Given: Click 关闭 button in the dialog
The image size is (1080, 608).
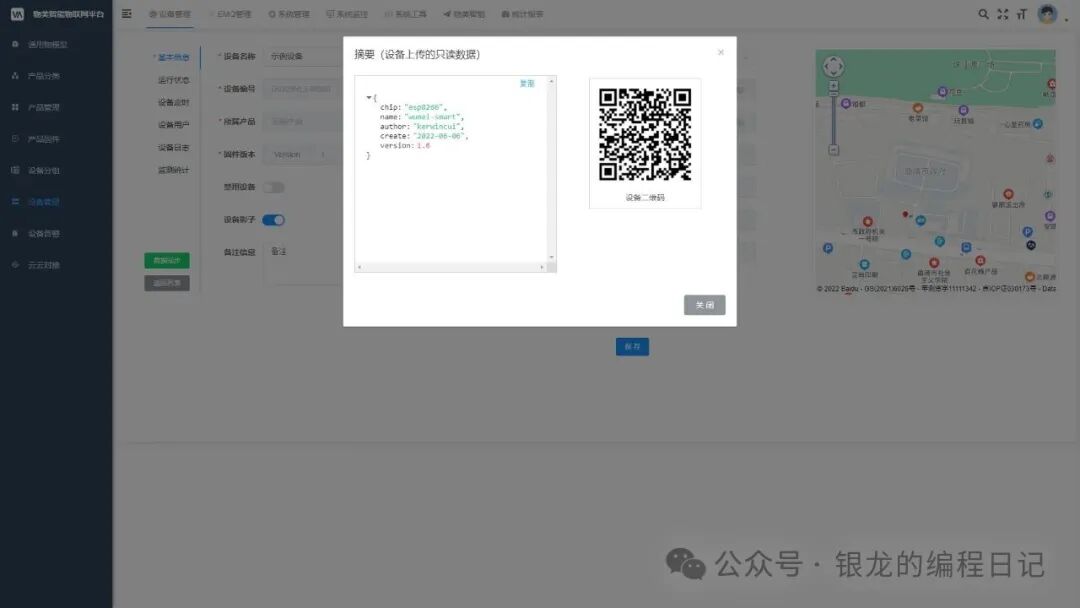Looking at the screenshot, I should pyautogui.click(x=705, y=305).
